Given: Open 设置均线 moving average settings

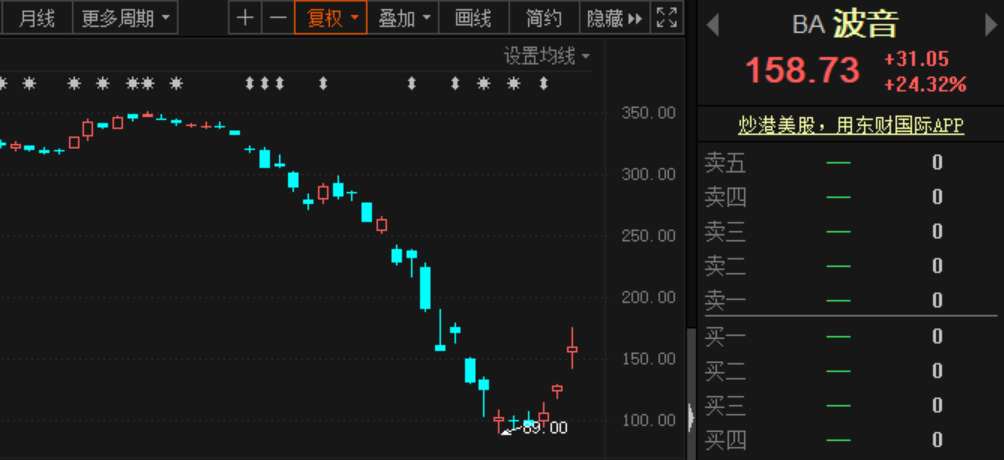Looking at the screenshot, I should pos(546,56).
